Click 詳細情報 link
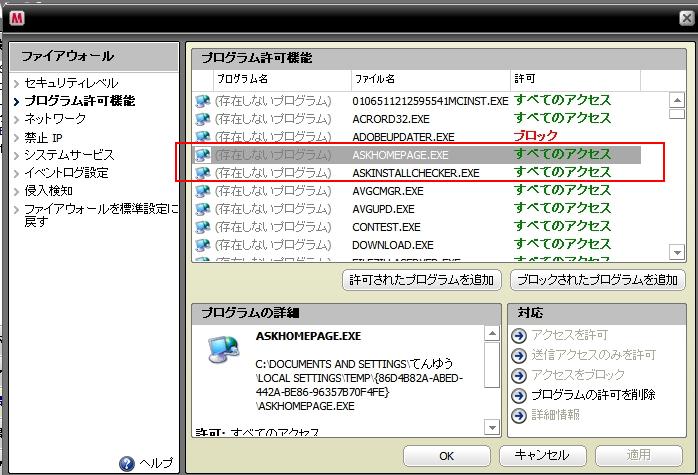 click(556, 415)
